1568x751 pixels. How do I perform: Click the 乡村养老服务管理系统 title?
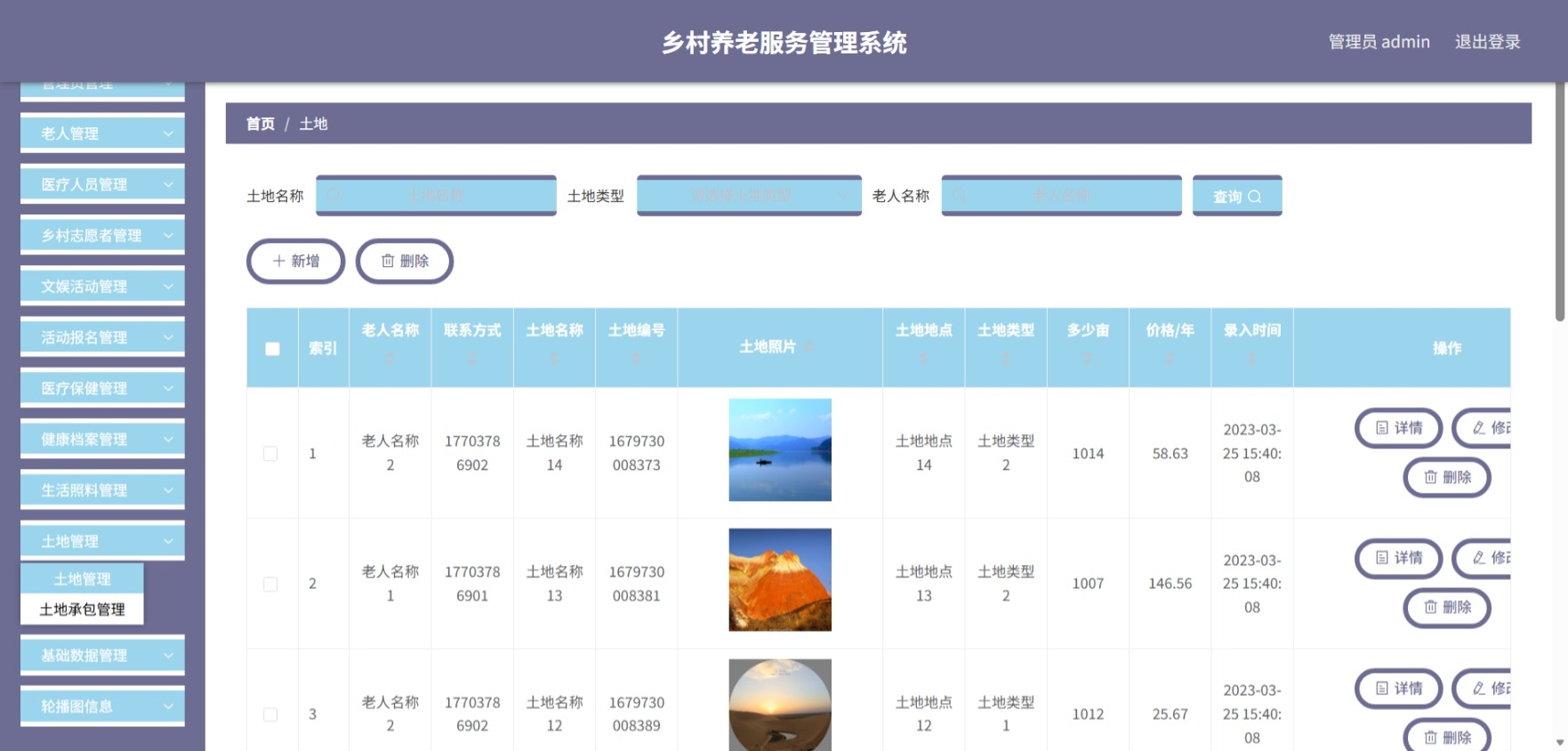click(784, 43)
